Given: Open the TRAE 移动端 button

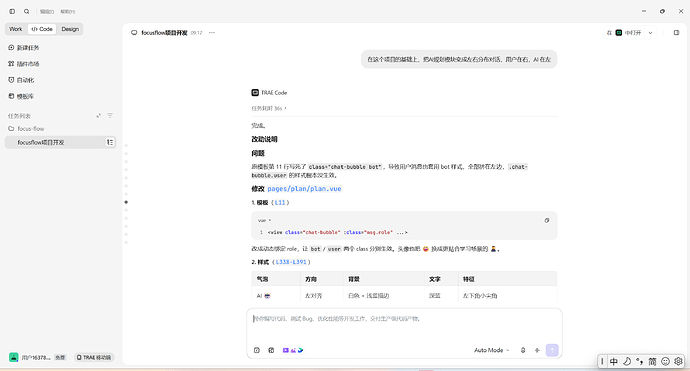Looking at the screenshot, I should [94, 357].
